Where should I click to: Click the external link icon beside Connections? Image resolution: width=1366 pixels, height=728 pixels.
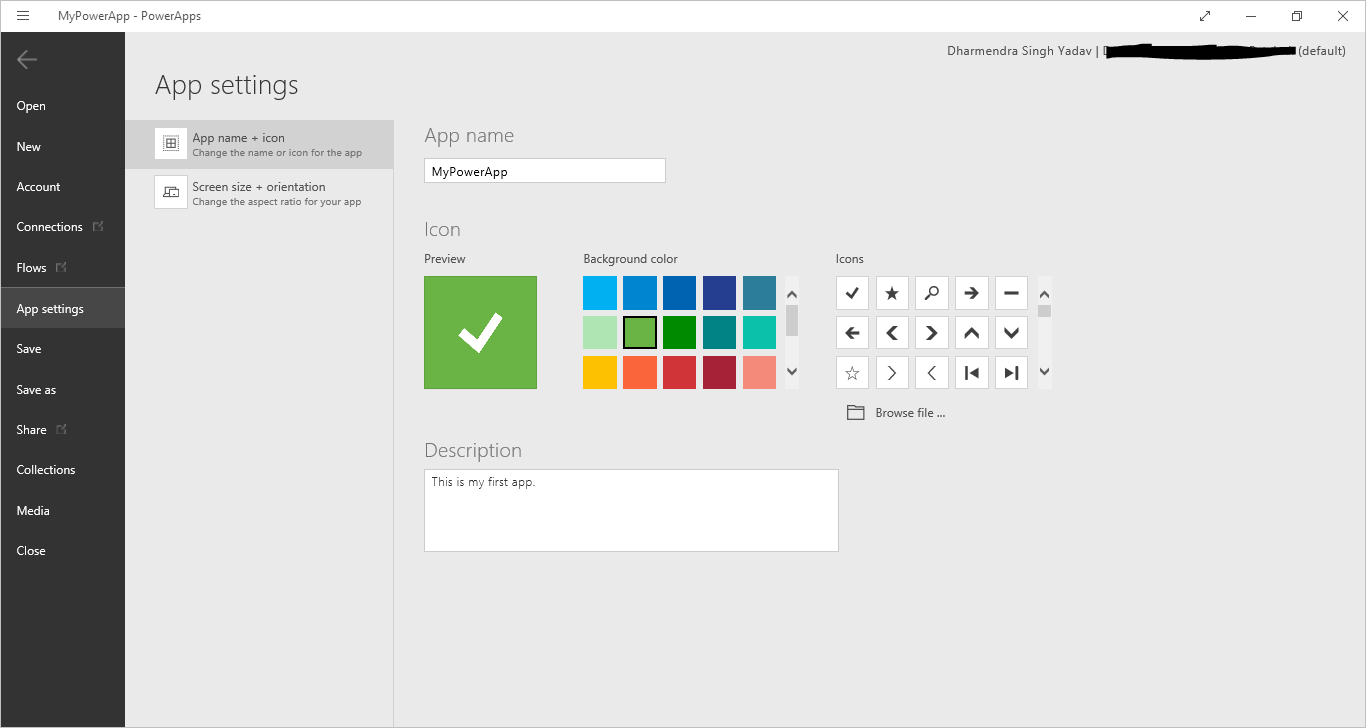click(x=98, y=226)
